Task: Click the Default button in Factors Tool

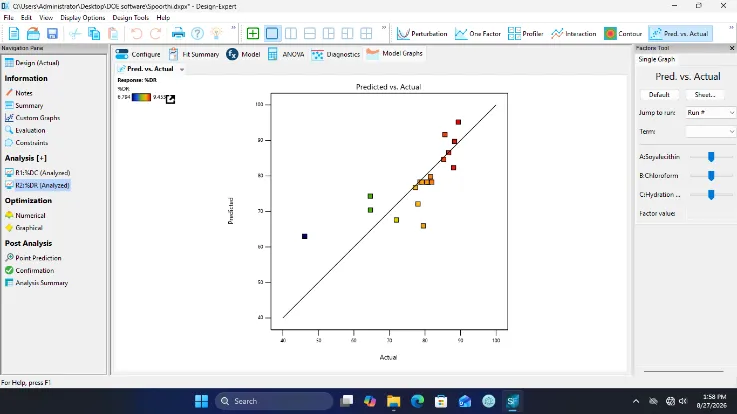Action: tap(659, 94)
